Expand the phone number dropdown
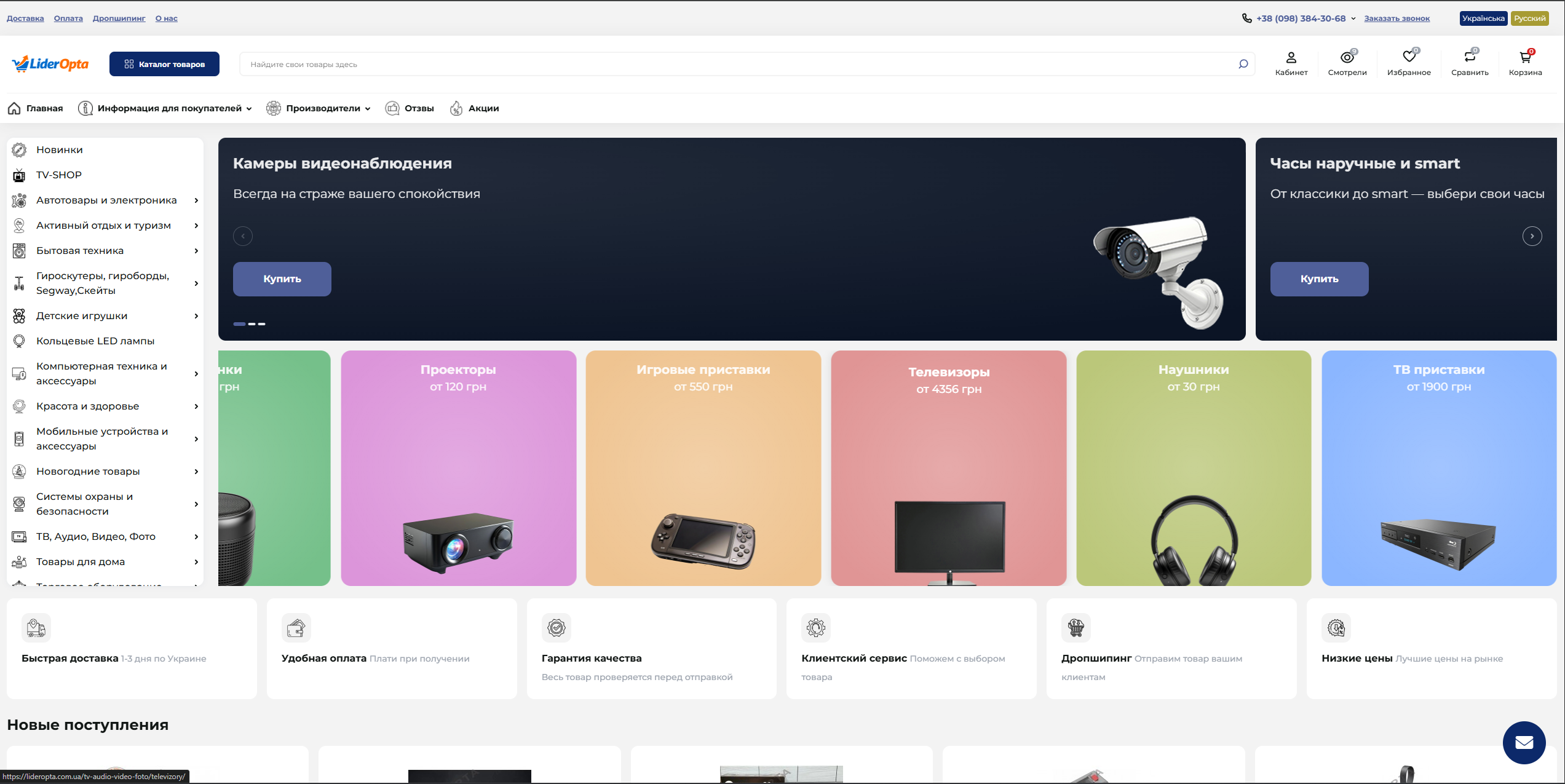Image resolution: width=1565 pixels, height=784 pixels. (1353, 18)
